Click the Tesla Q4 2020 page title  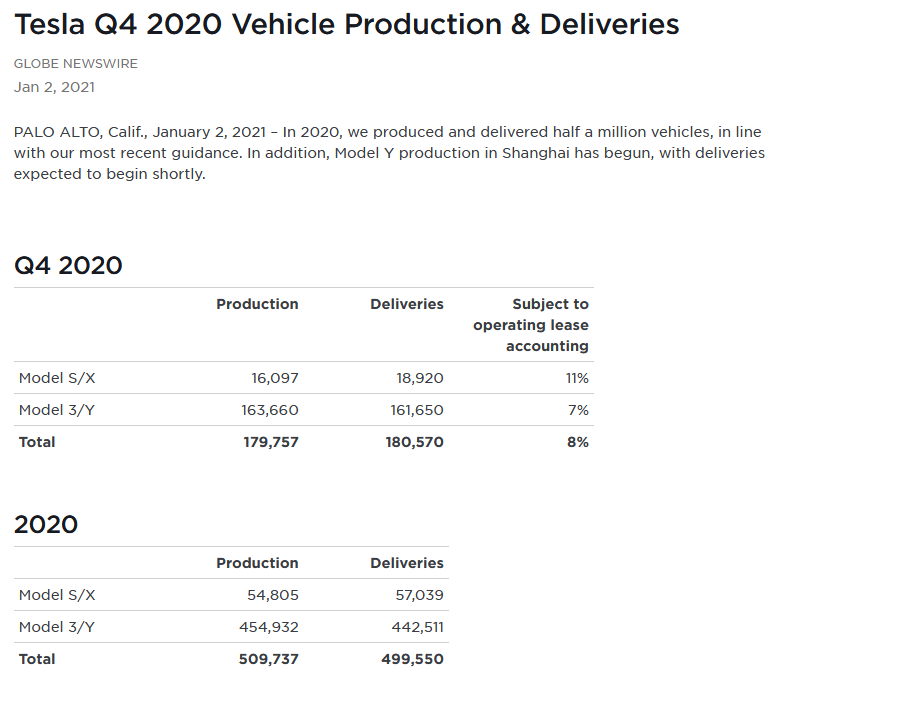pyautogui.click(x=346, y=25)
